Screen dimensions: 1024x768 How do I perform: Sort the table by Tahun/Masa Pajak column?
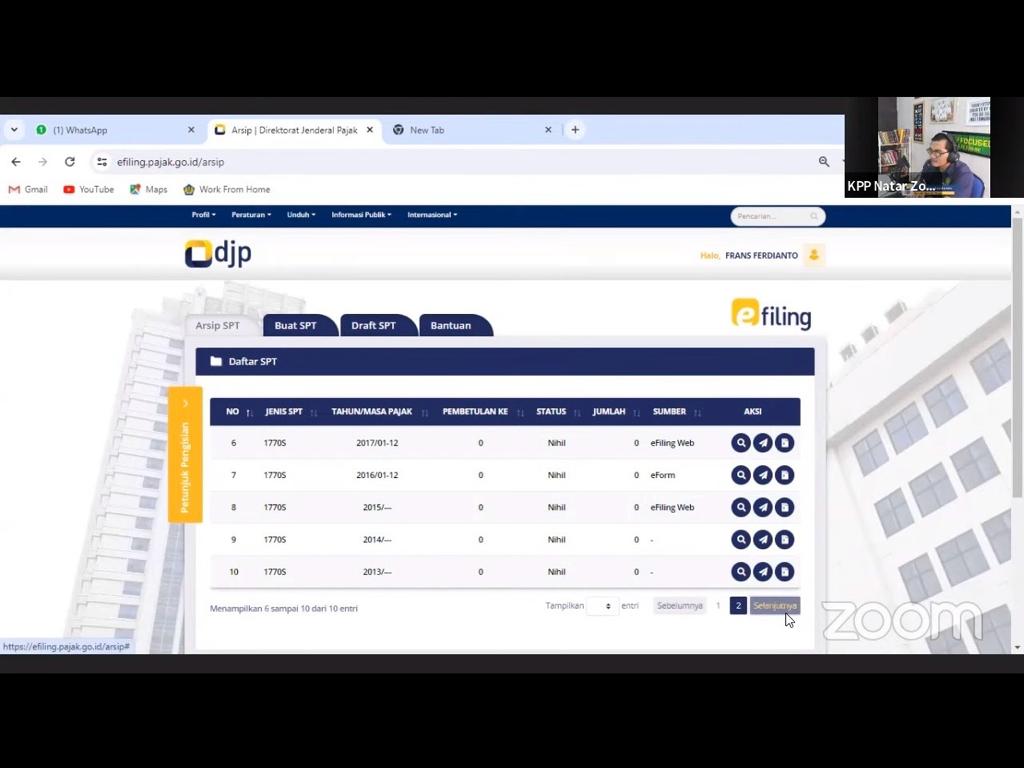[x=372, y=412]
